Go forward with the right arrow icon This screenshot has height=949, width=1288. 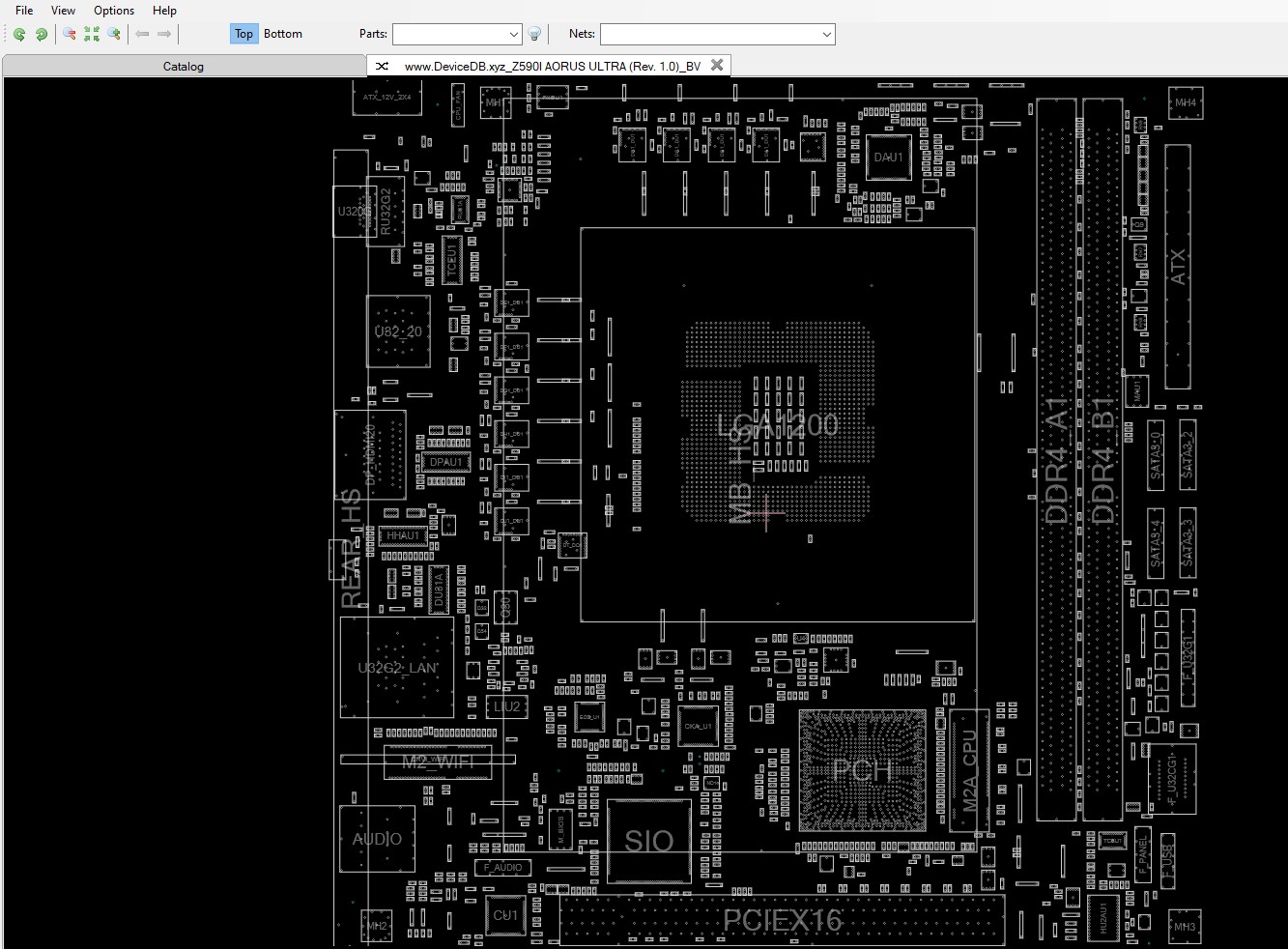coord(164,34)
